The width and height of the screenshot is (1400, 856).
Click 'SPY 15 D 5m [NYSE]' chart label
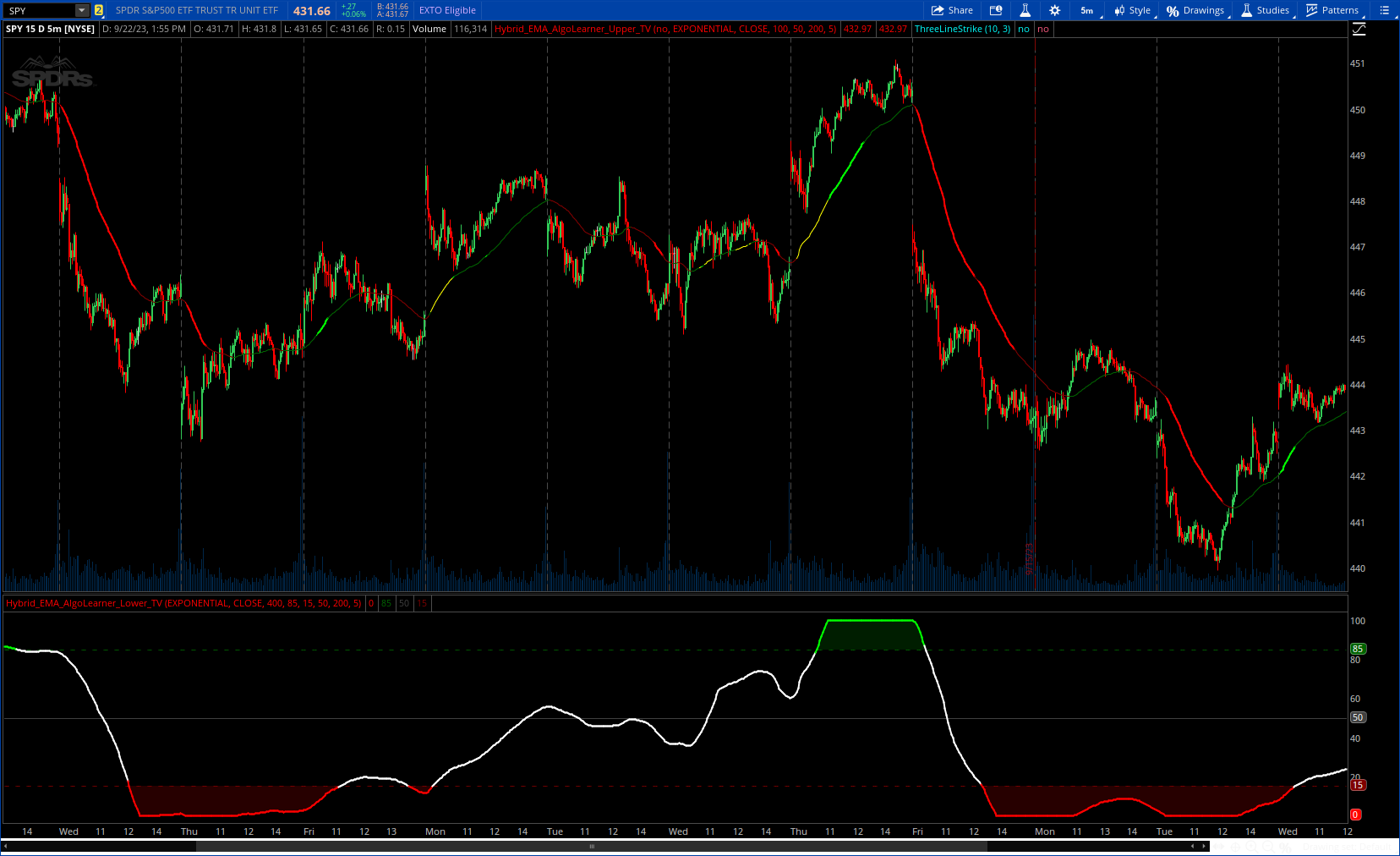point(50,29)
